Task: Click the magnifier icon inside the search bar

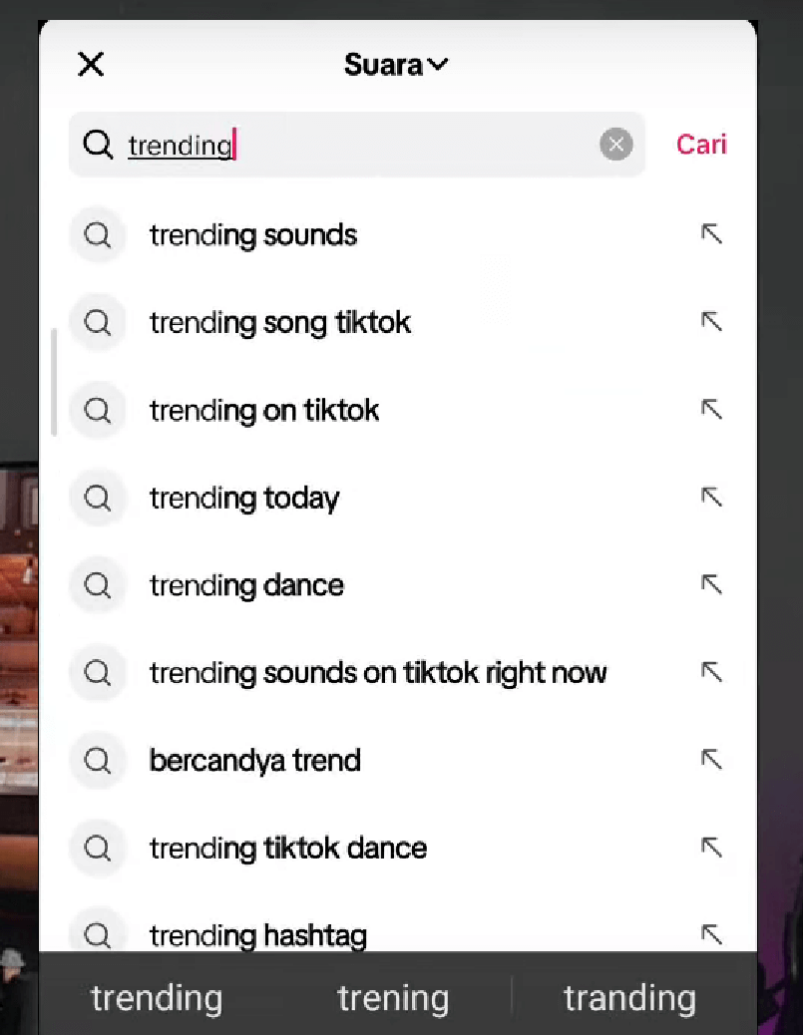Action: (x=97, y=145)
